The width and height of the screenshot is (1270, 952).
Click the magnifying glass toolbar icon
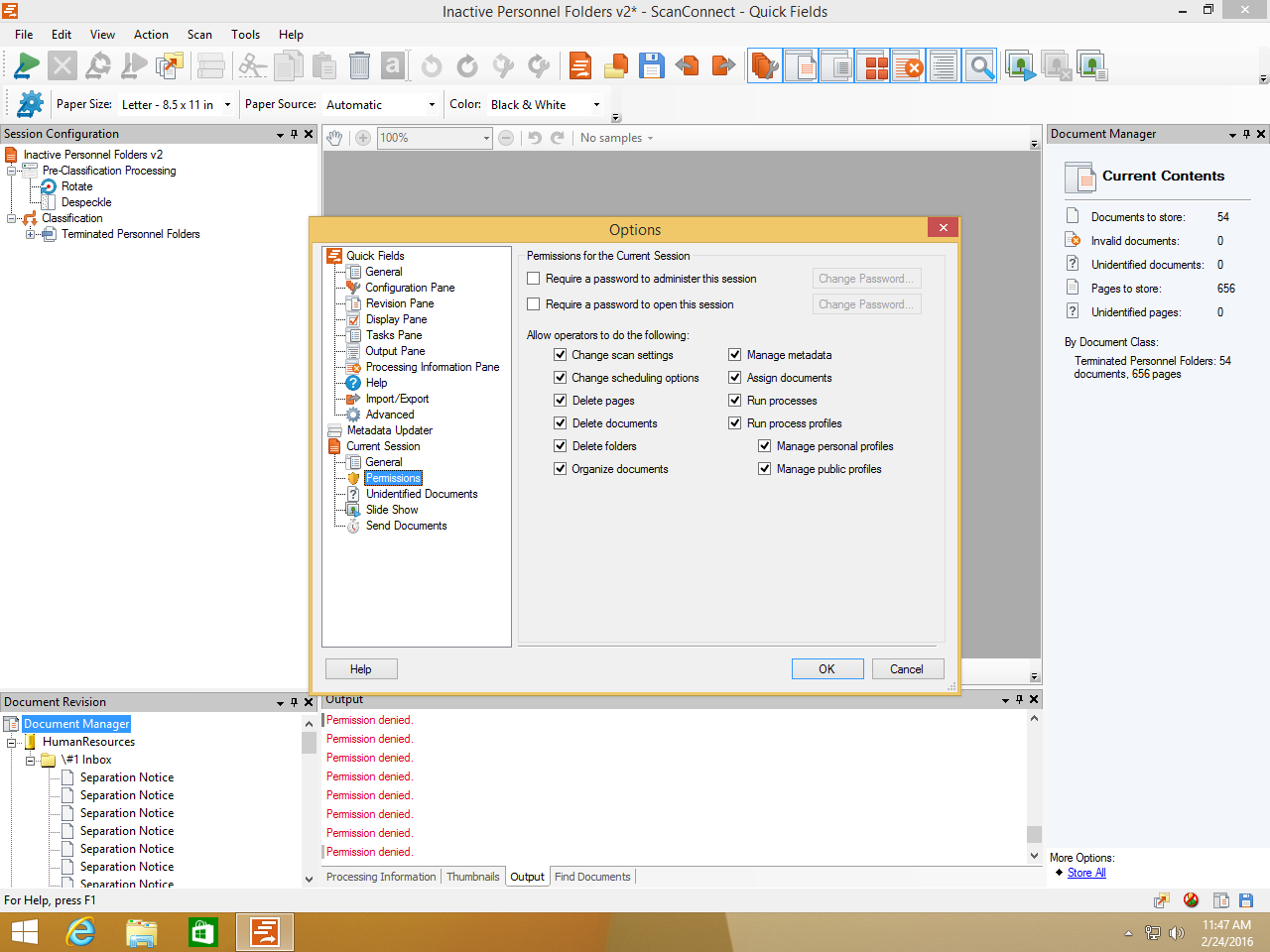pyautogui.click(x=980, y=66)
